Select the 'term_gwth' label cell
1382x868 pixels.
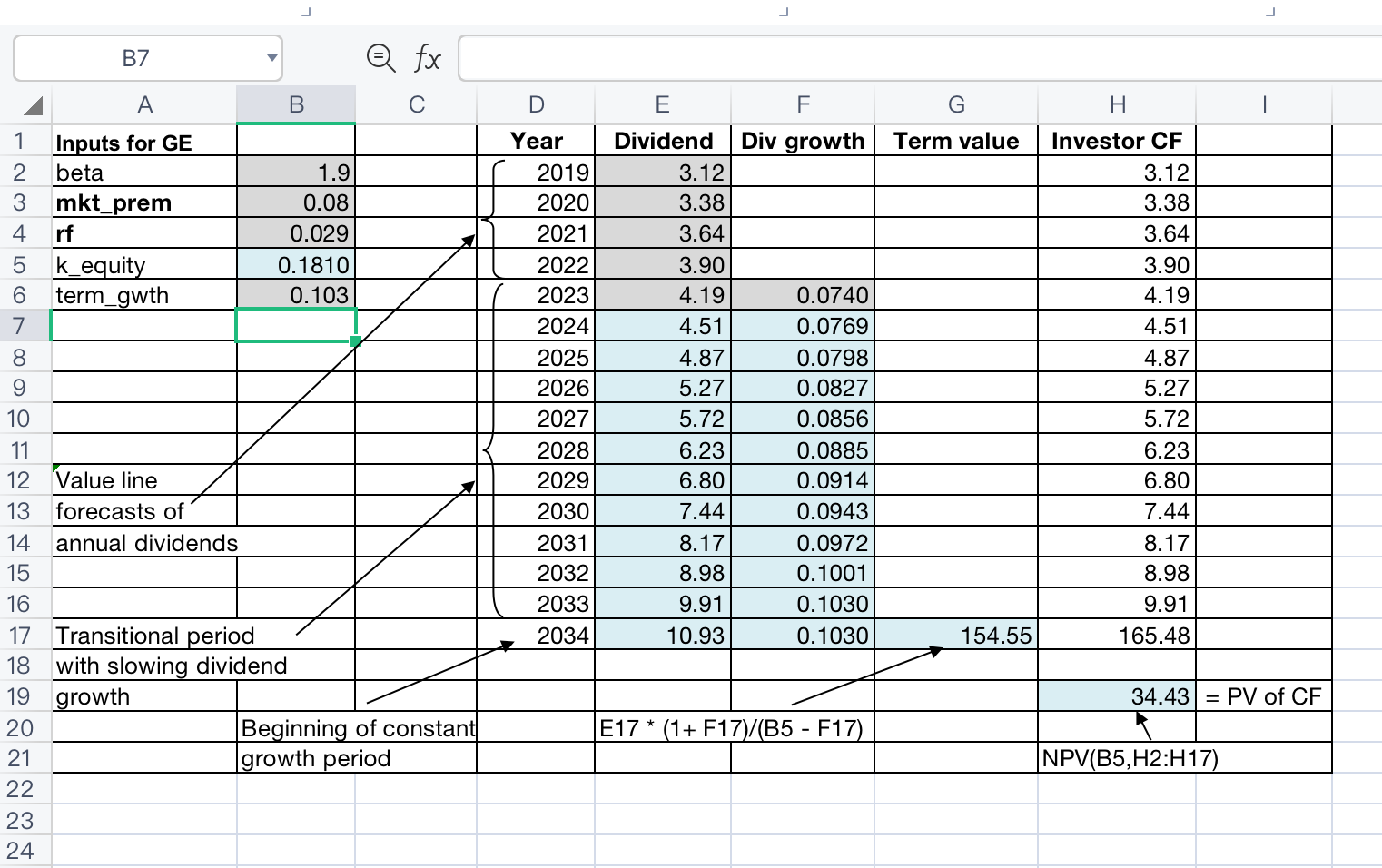[x=144, y=295]
